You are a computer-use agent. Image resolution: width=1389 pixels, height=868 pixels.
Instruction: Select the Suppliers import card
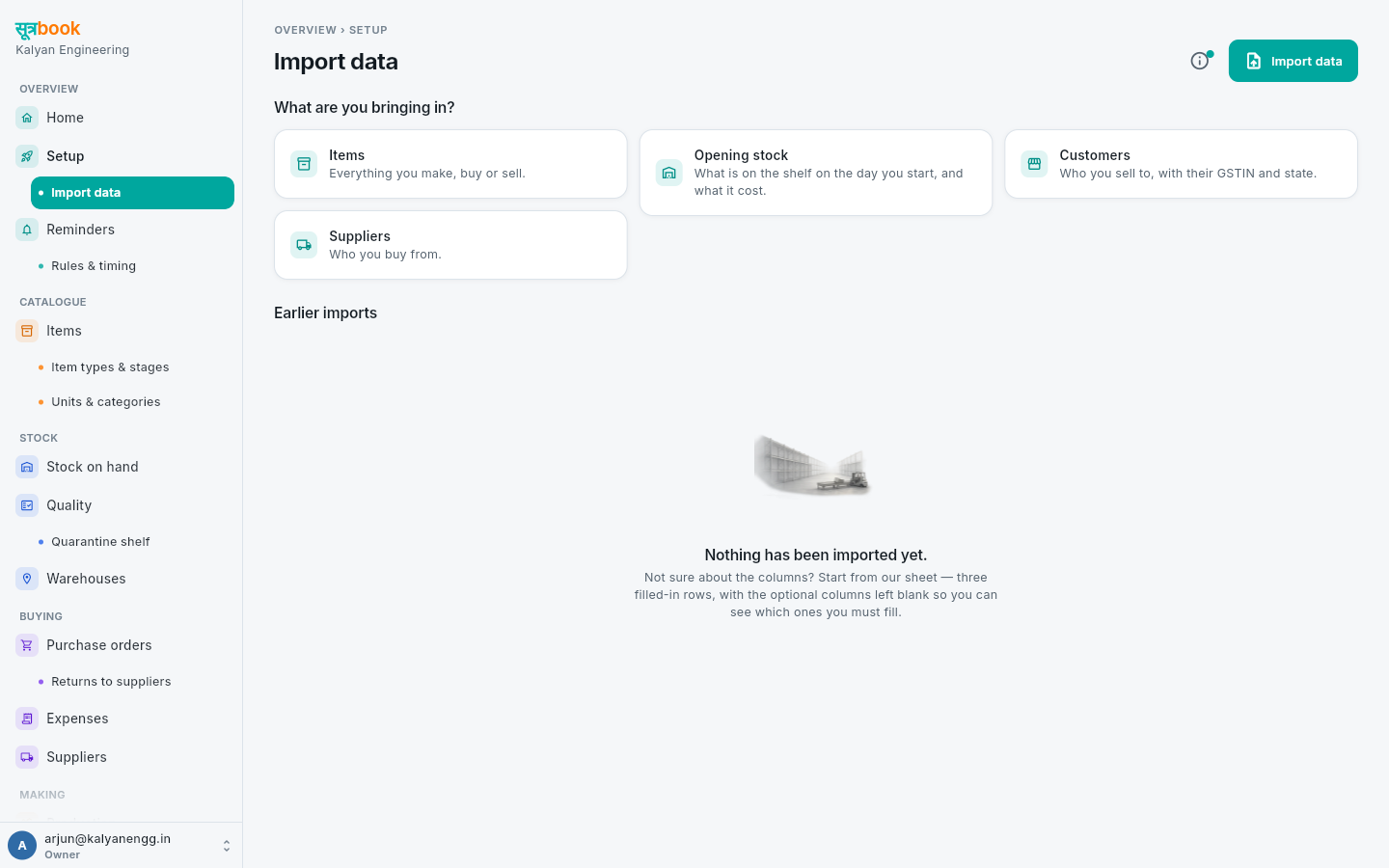coord(450,245)
